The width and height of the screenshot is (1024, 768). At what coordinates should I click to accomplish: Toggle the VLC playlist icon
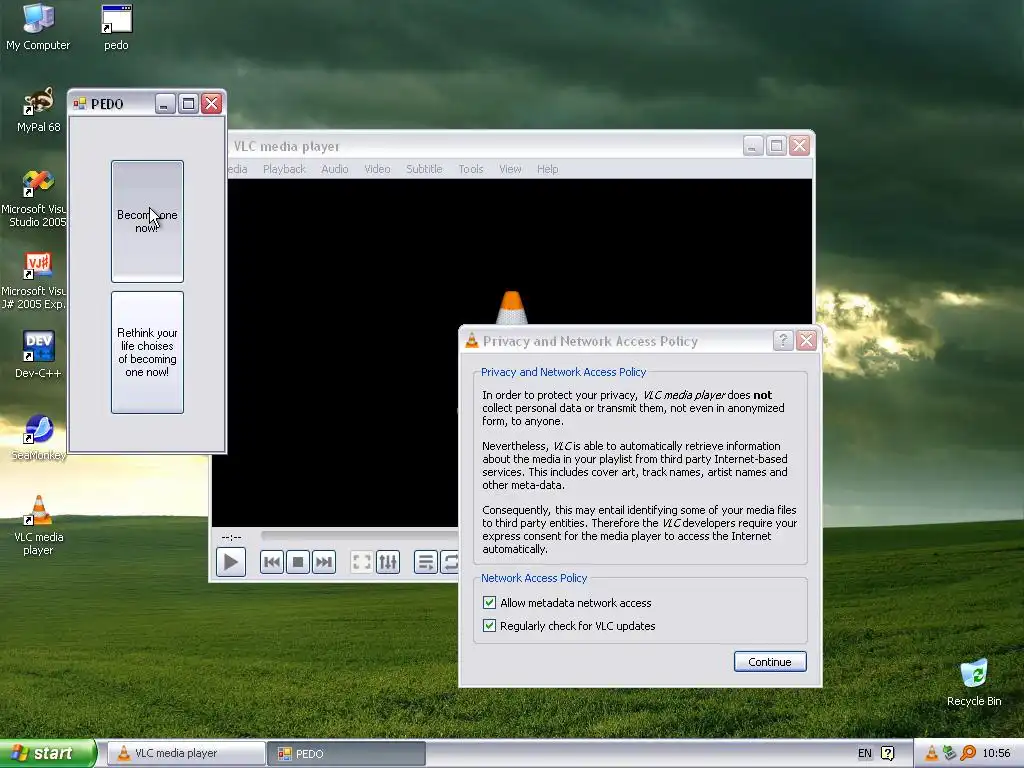click(x=426, y=562)
